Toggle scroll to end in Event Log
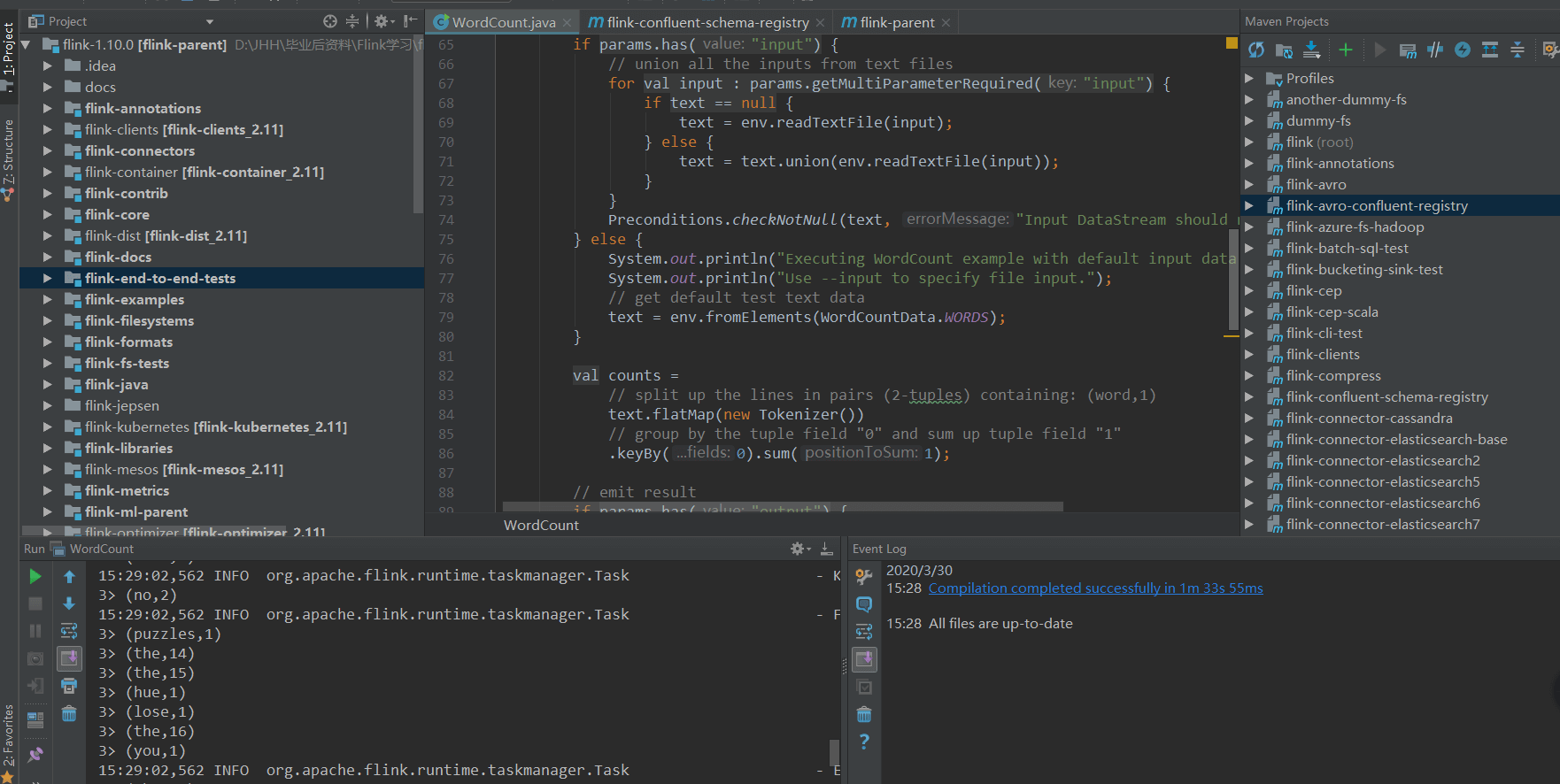Screen dimensions: 1560x784 point(864,659)
